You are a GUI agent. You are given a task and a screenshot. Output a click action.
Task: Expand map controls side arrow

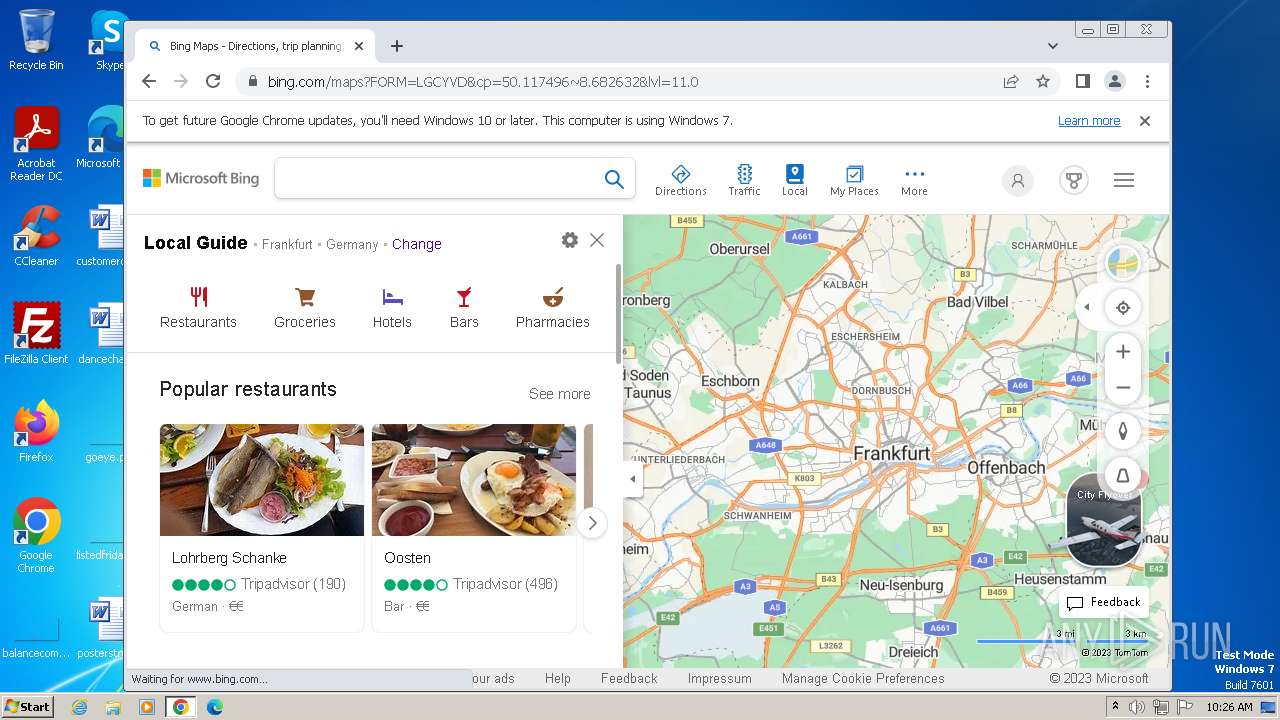[1087, 307]
